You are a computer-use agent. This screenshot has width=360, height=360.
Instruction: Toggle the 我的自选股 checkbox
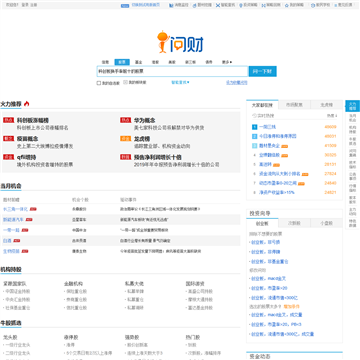99,83
